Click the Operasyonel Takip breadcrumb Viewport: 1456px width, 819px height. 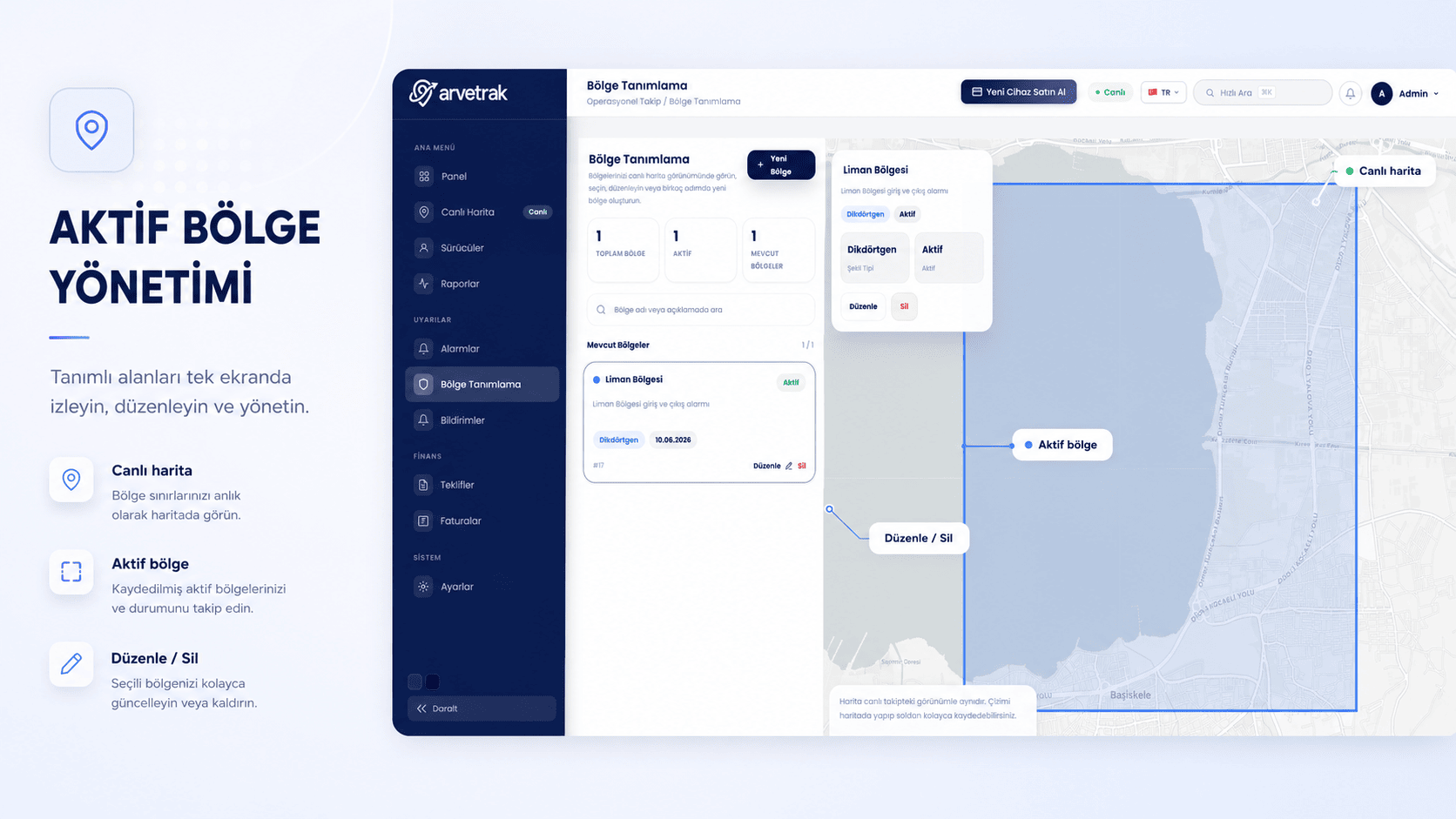(624, 102)
